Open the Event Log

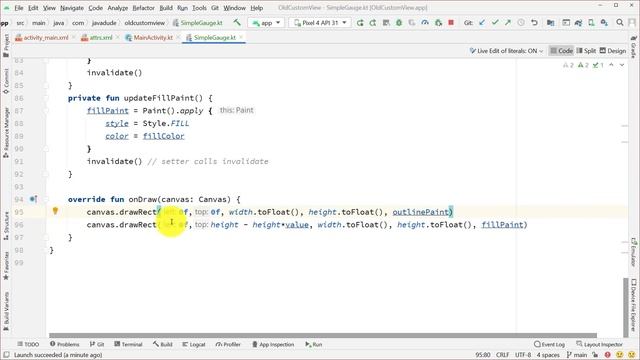[549, 344]
